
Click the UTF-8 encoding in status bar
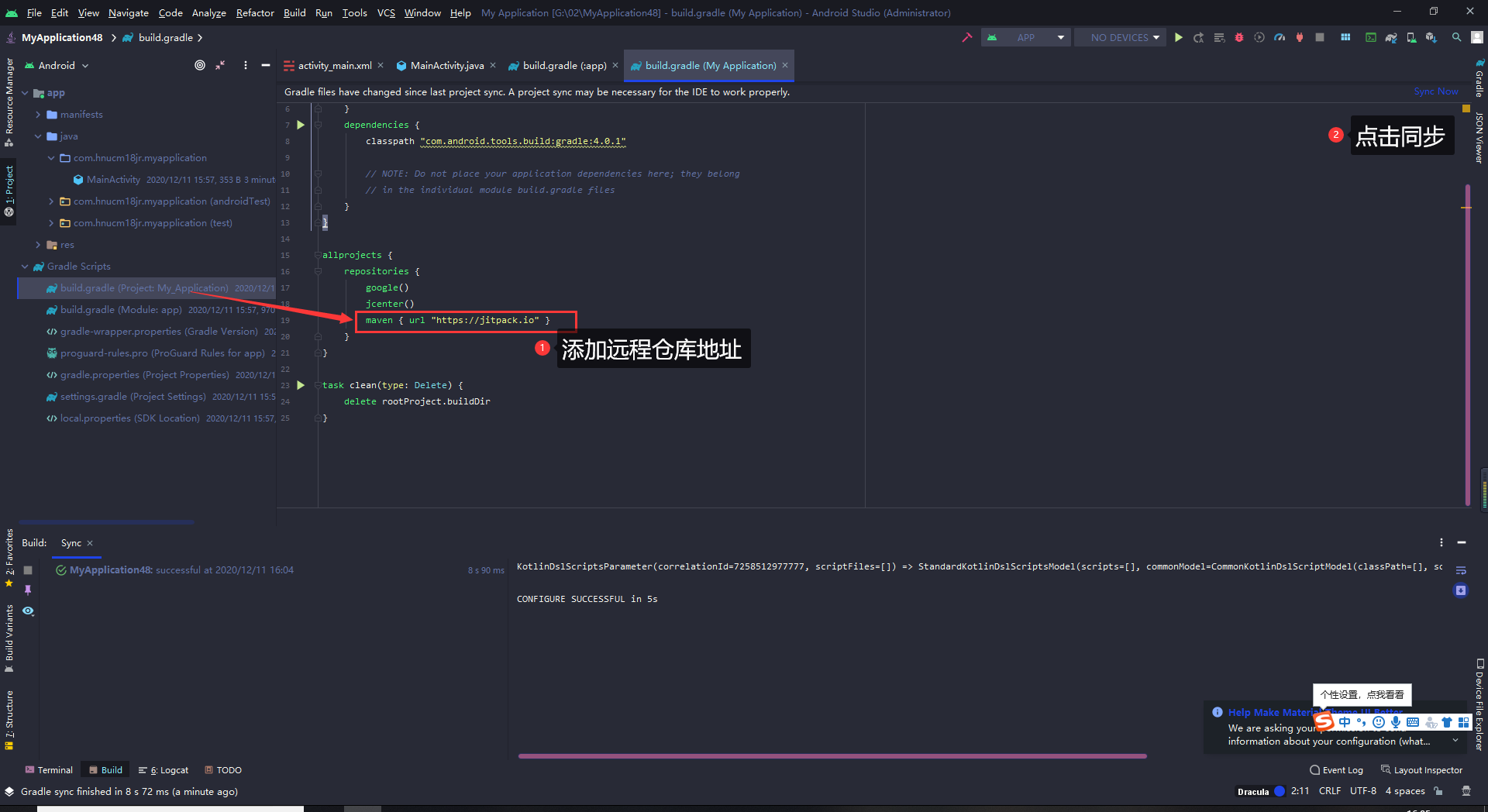(x=1362, y=791)
